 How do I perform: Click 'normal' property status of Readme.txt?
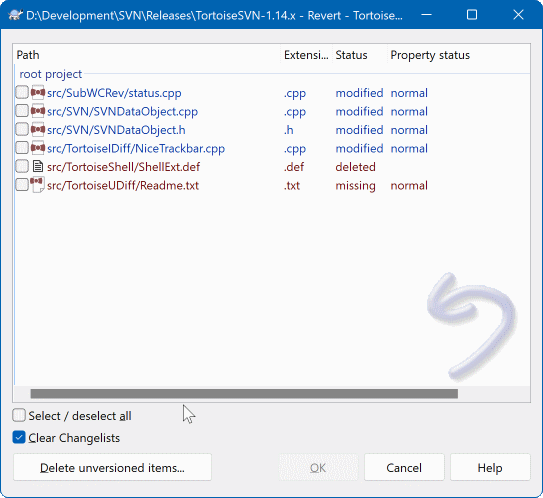[x=409, y=185]
